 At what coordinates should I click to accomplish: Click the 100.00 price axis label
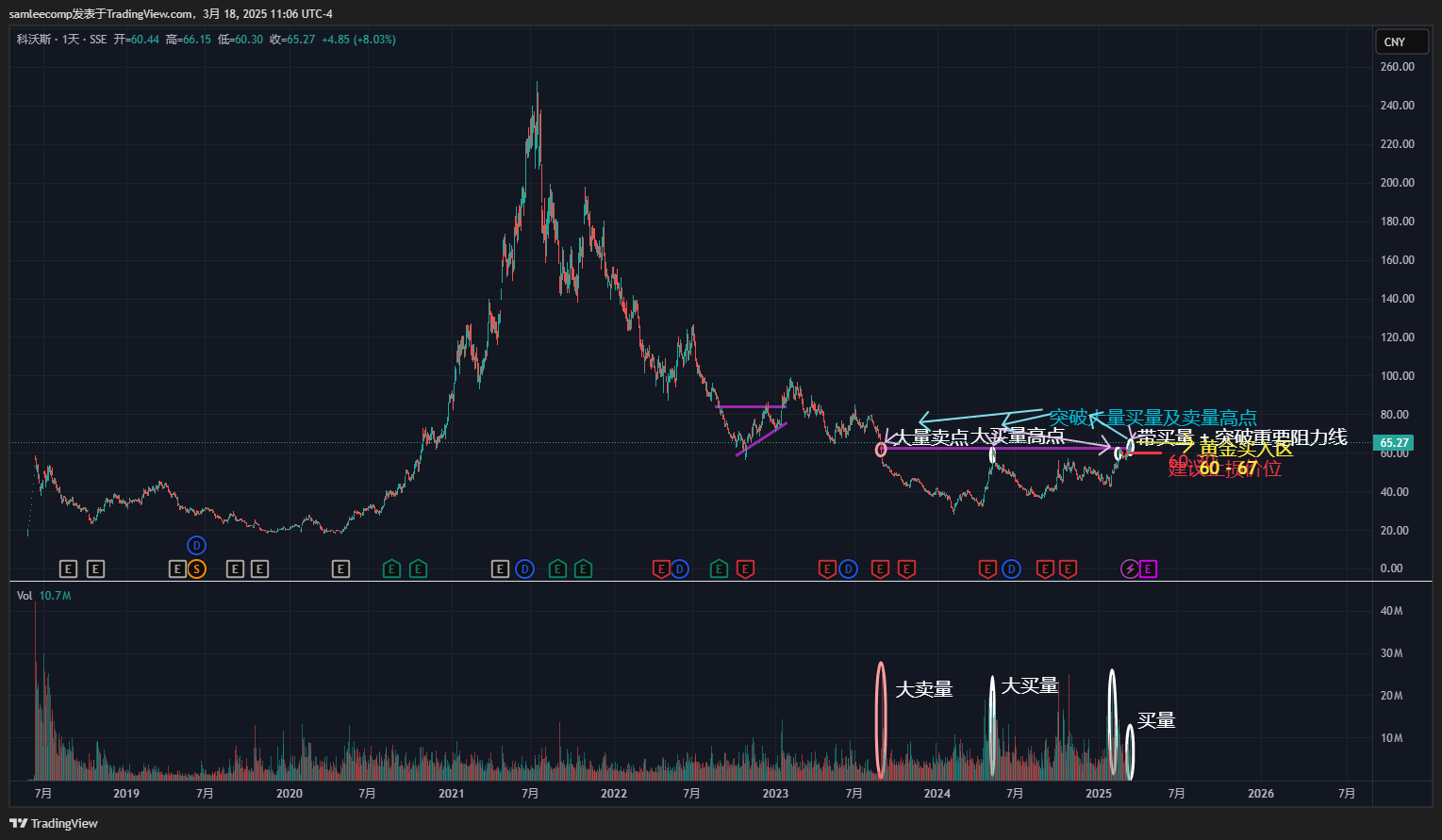(x=1397, y=375)
